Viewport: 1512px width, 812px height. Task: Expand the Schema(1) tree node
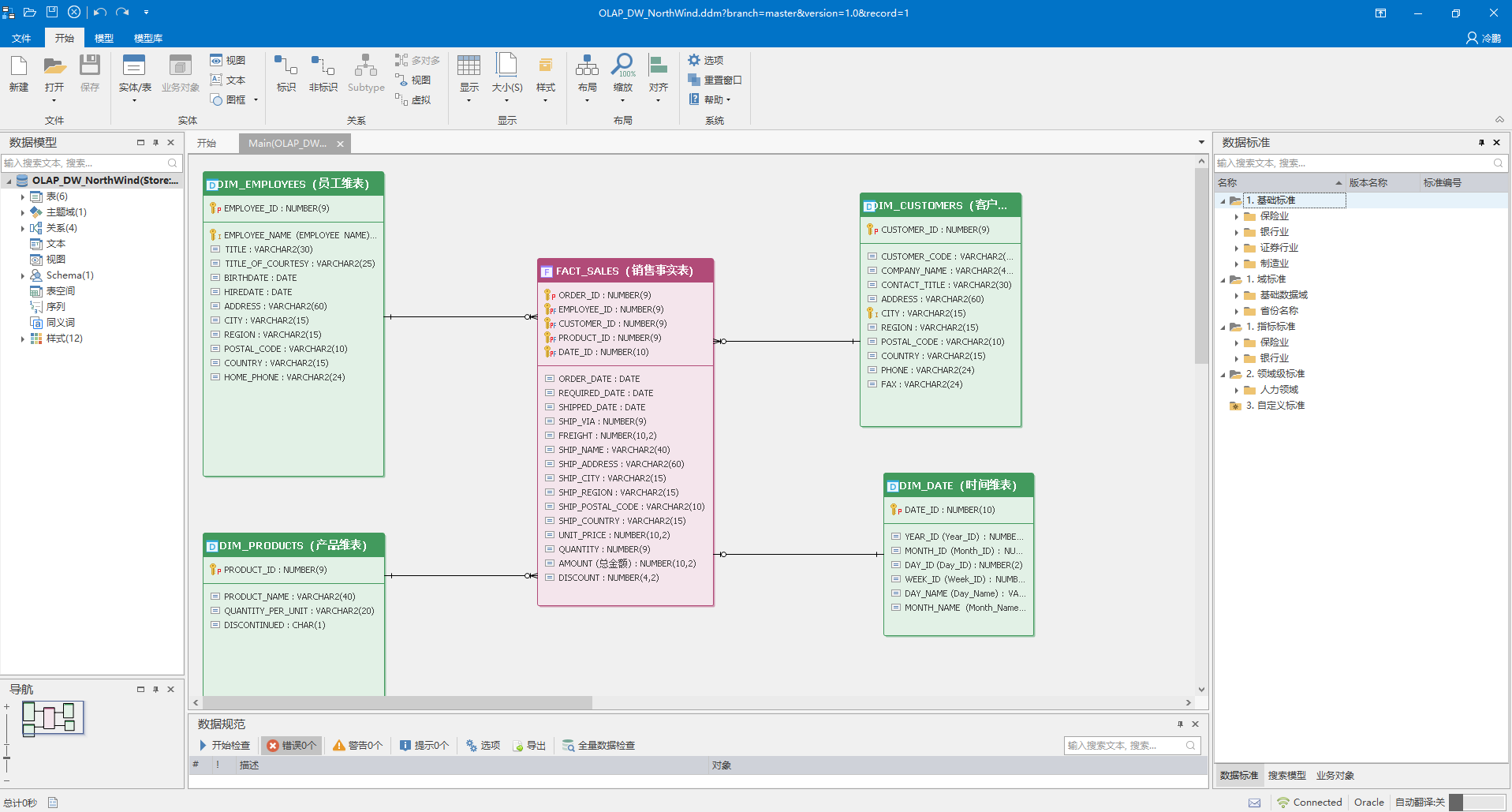tap(22, 275)
